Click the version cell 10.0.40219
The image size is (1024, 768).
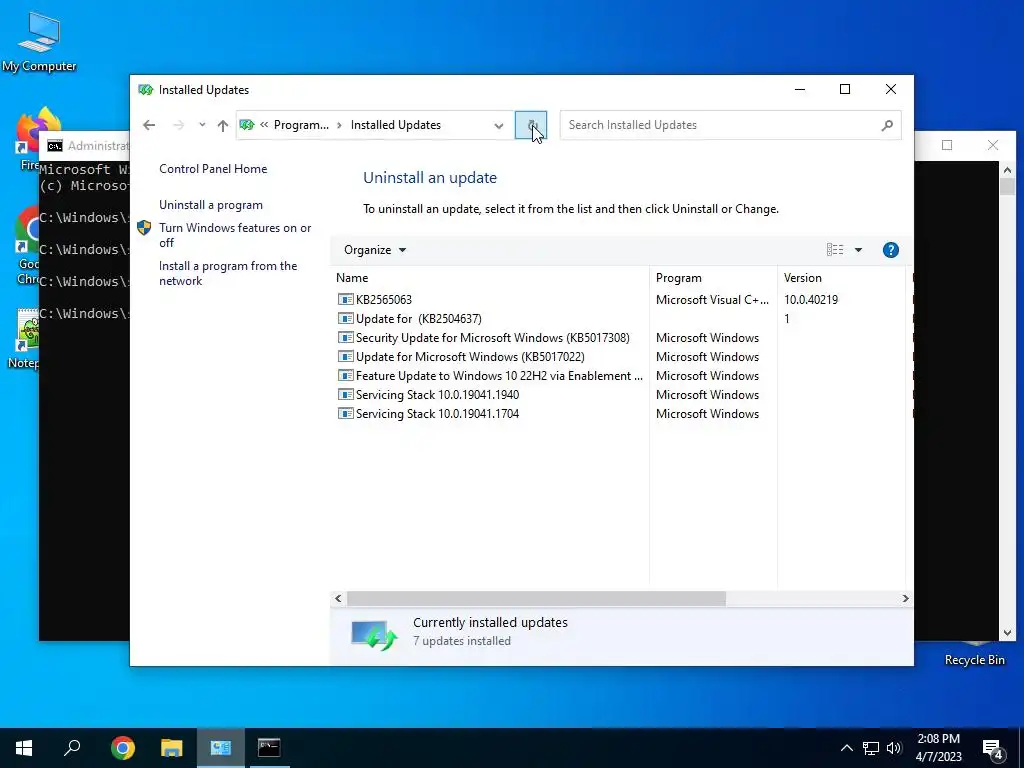pos(810,300)
